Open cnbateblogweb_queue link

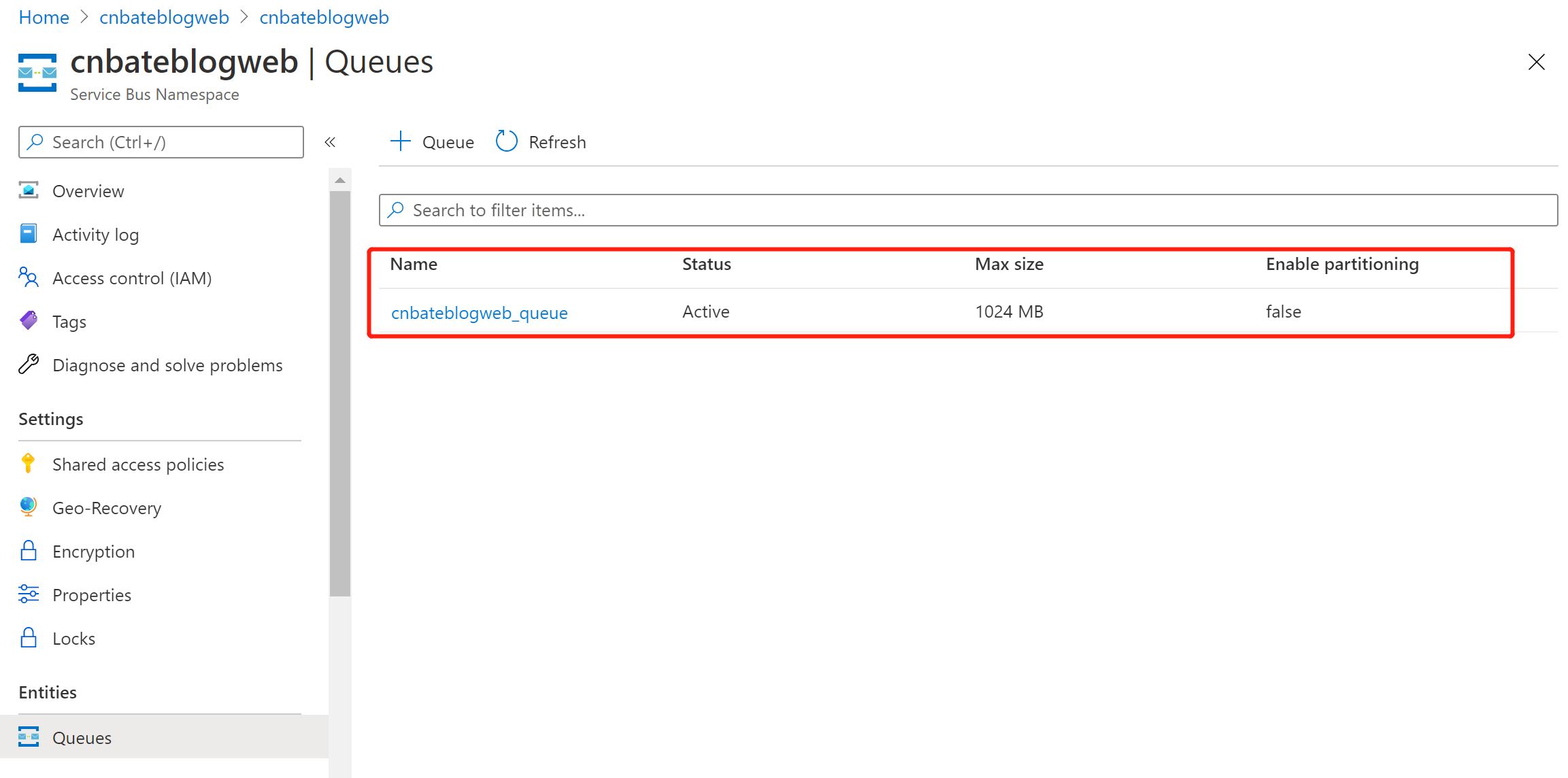pyautogui.click(x=479, y=312)
